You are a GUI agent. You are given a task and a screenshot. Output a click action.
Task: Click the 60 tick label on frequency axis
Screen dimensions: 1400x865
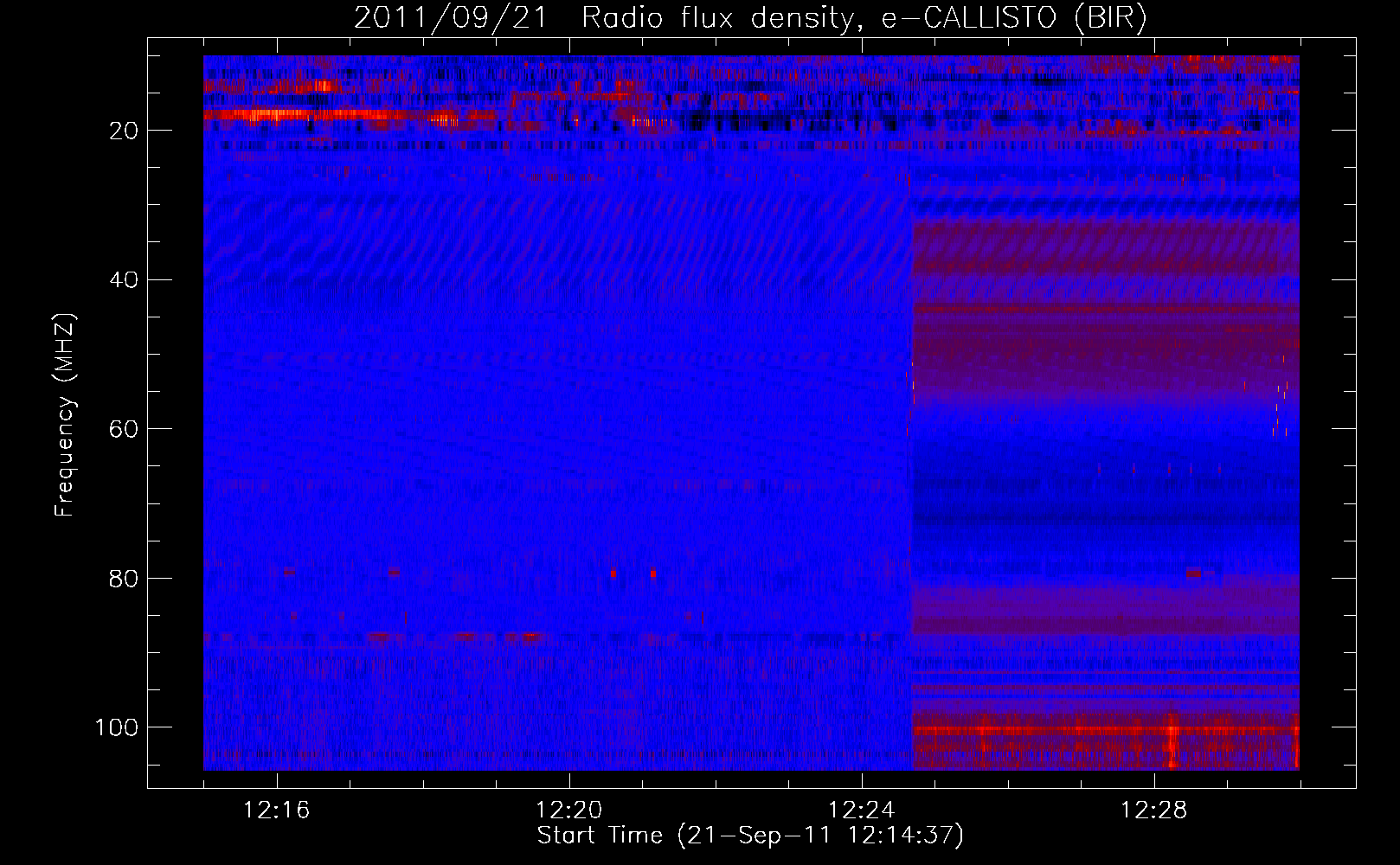pos(125,429)
